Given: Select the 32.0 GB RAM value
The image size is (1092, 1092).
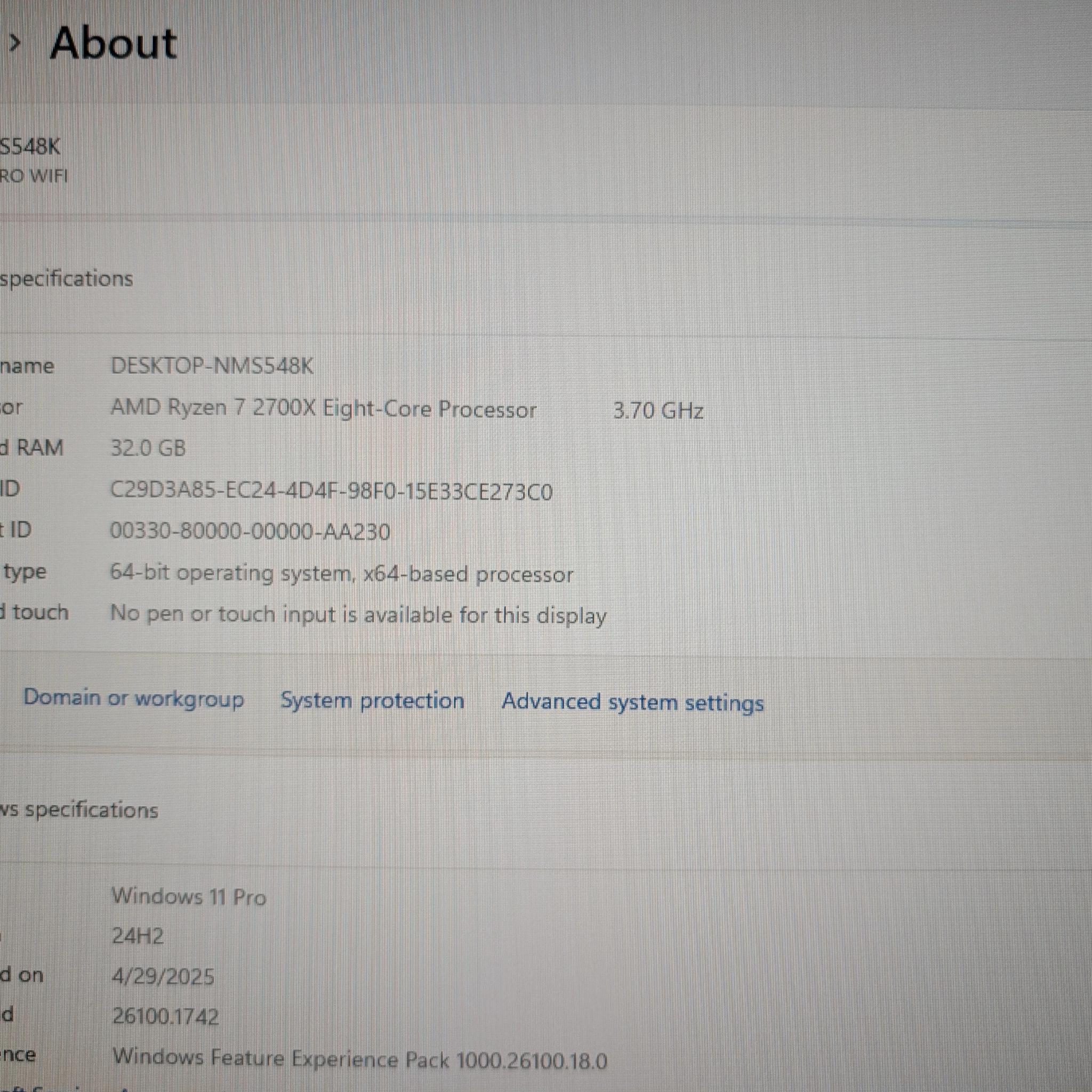Looking at the screenshot, I should tap(148, 448).
